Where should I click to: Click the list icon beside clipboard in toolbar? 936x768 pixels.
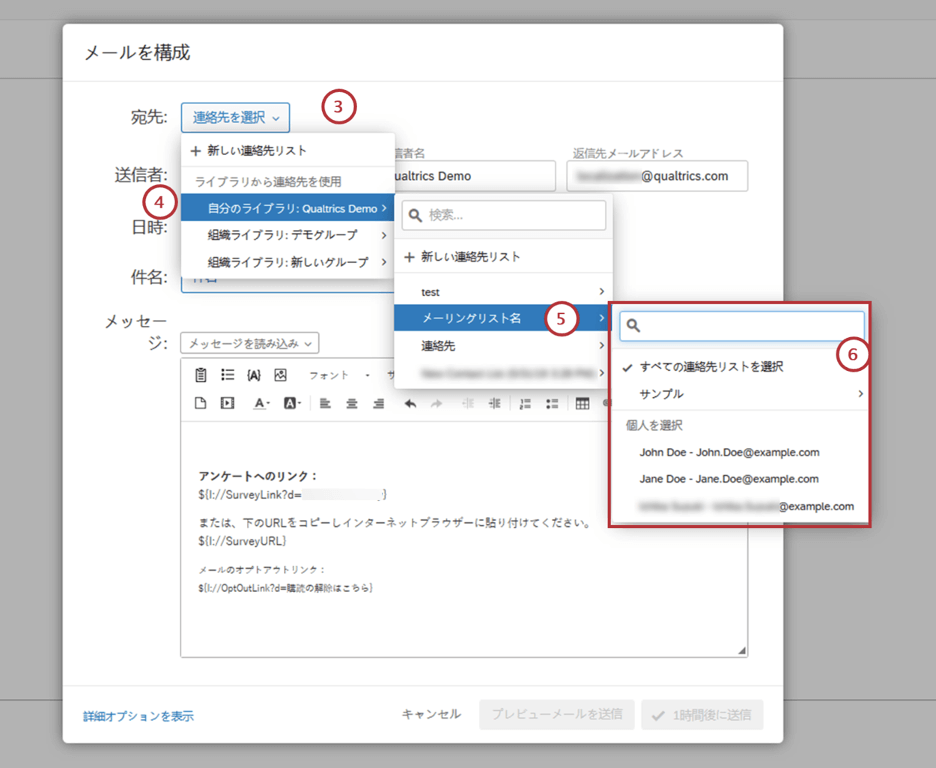(227, 375)
